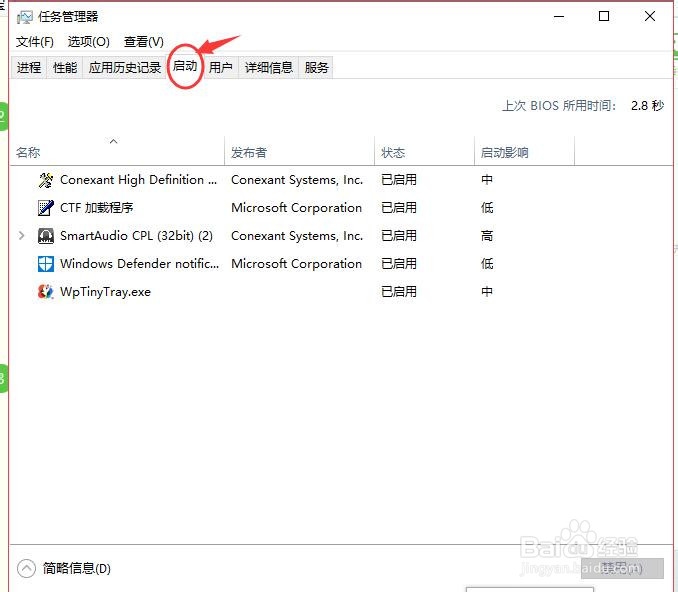Screen dimensions: 678x592
Task: Click 已启用 status of CTF 加载程序
Action: pyautogui.click(x=399, y=208)
